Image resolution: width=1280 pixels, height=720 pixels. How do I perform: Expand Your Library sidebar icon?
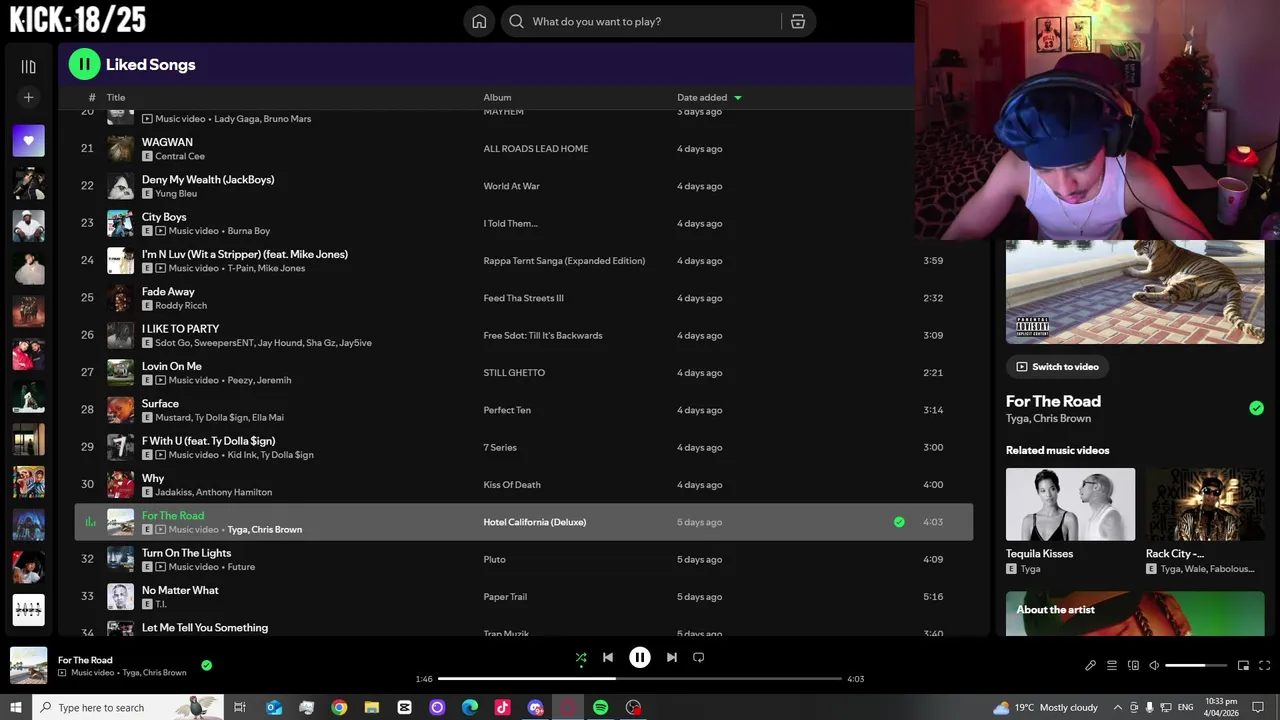pos(28,66)
